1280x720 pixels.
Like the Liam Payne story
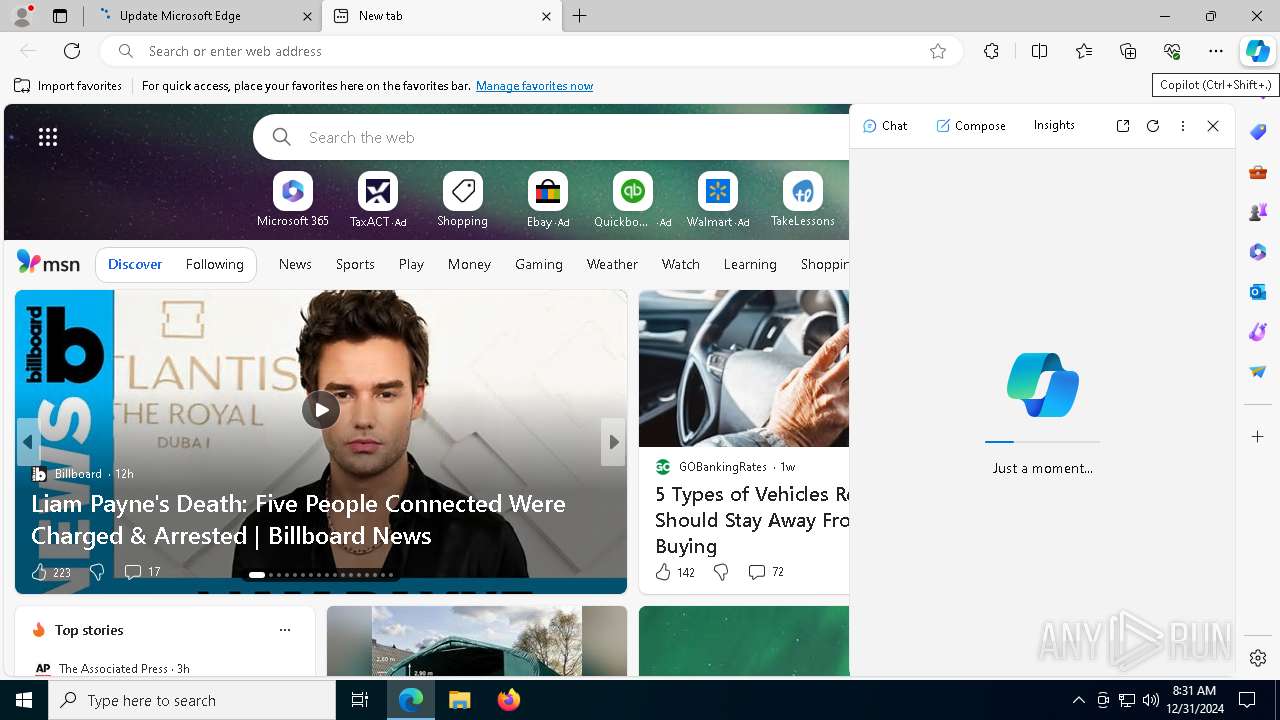click(x=51, y=572)
